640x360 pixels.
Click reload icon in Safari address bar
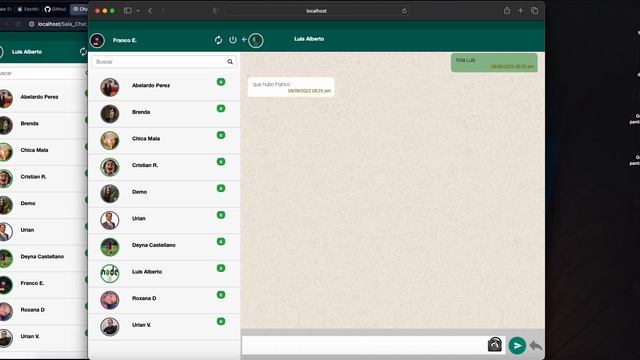point(404,11)
